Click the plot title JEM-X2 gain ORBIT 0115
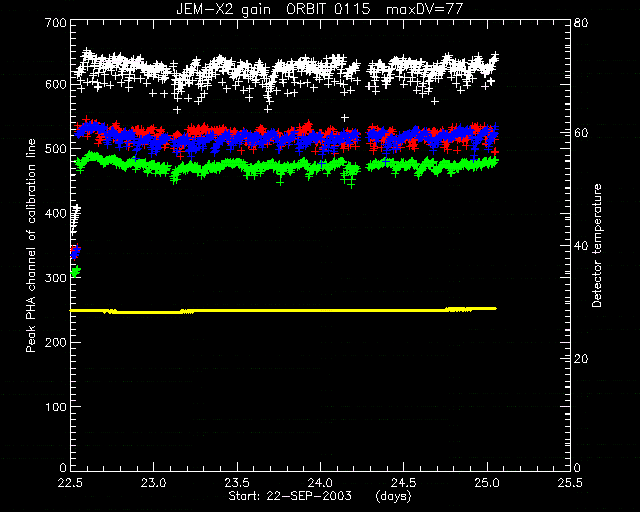The image size is (640, 512). point(273,9)
